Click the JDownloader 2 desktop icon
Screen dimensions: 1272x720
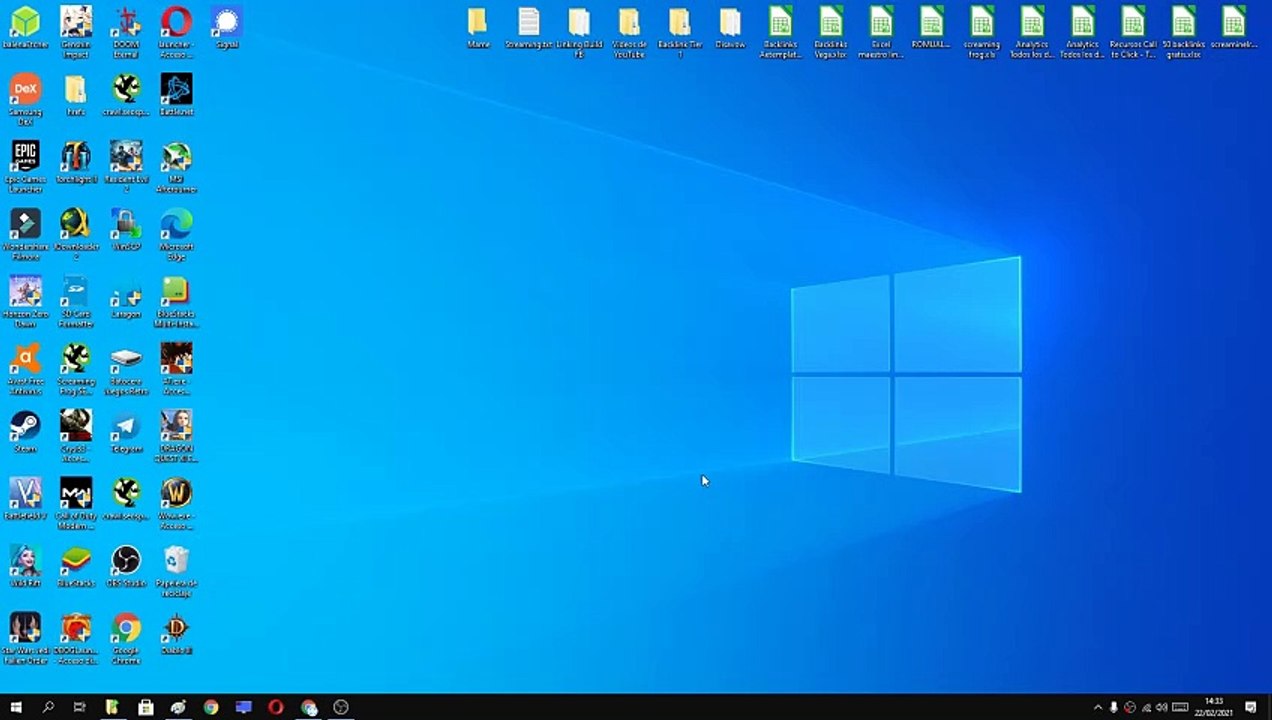[76, 234]
